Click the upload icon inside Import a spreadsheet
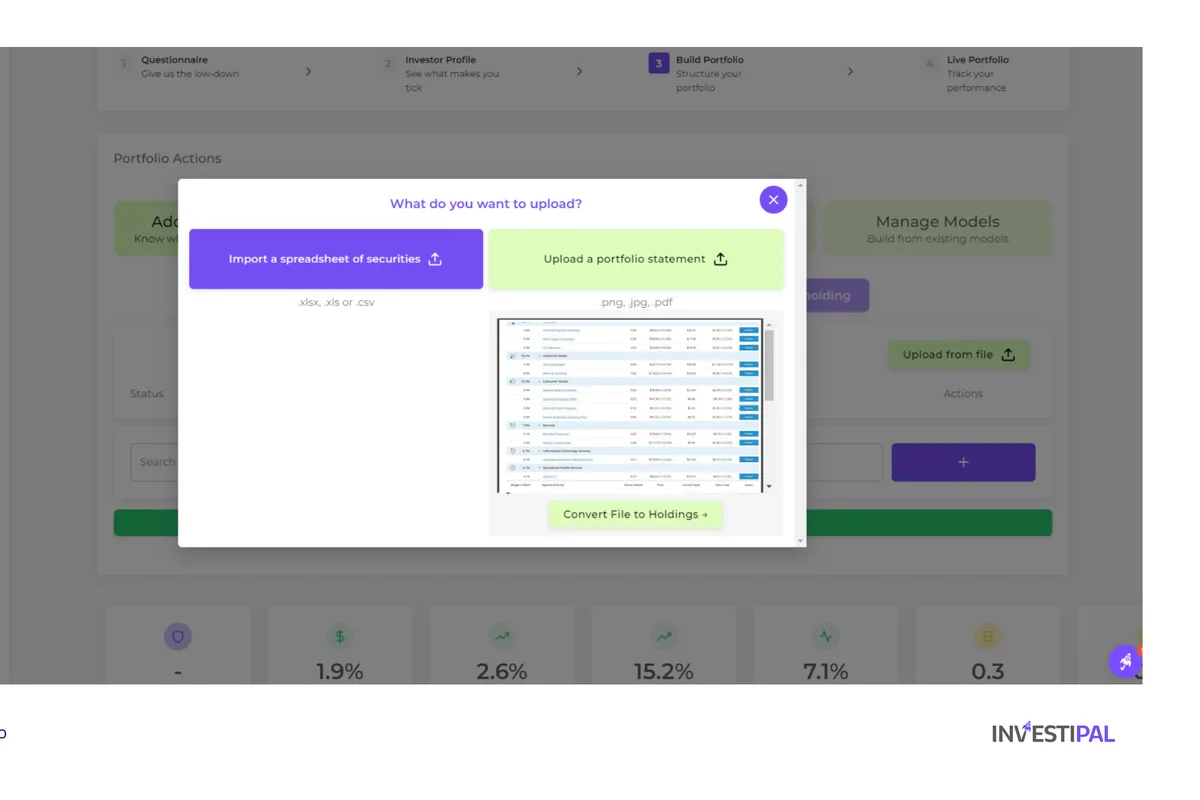Image resolution: width=1200 pixels, height=800 pixels. (x=435, y=258)
